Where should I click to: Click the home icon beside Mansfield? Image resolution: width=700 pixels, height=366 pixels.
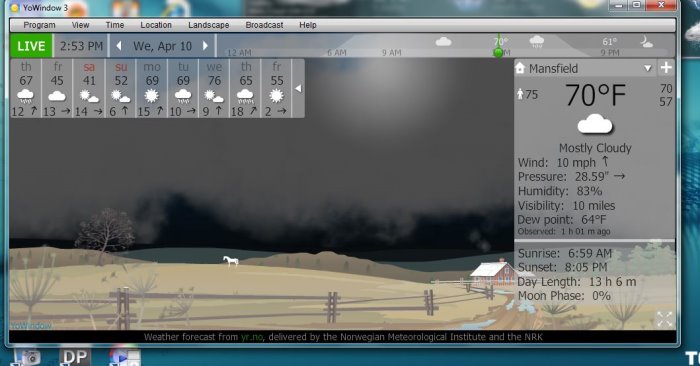[520, 68]
